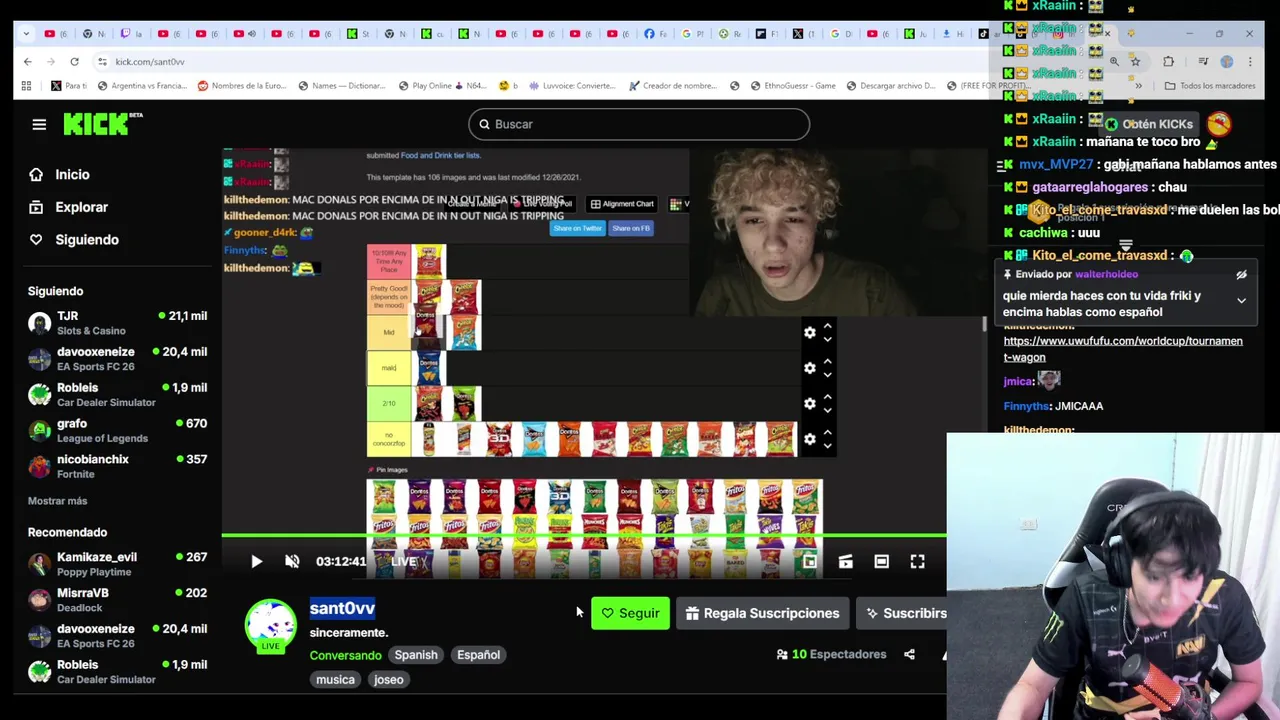Move no concorzfop row up
1280x720 pixels.
(827, 433)
